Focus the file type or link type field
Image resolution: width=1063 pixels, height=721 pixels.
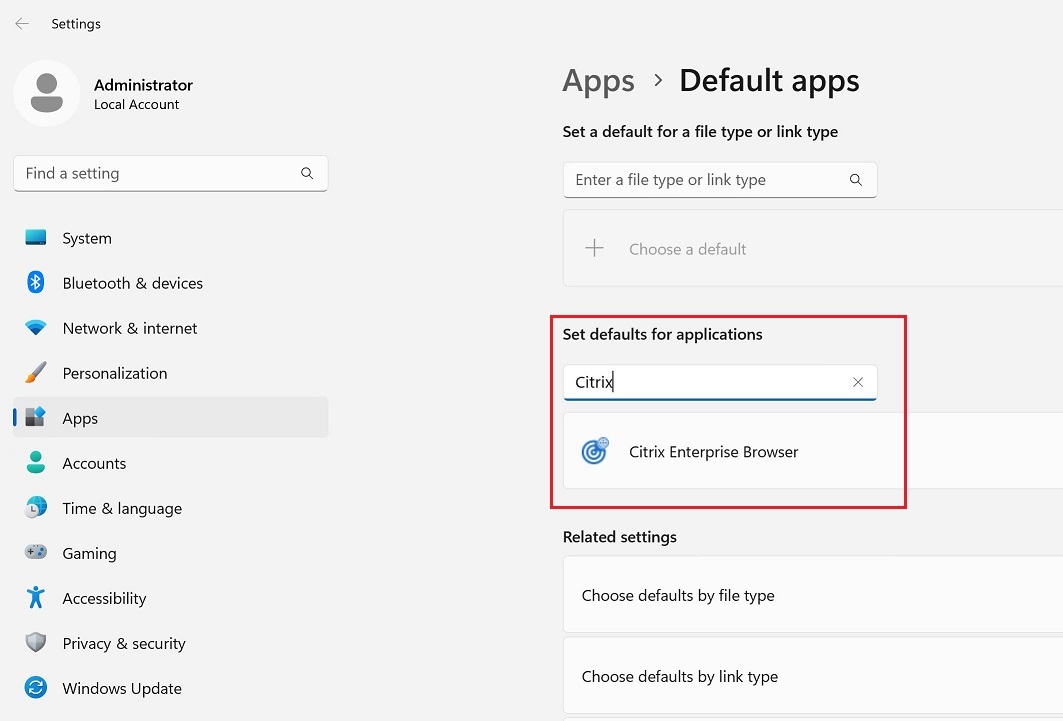click(705, 180)
